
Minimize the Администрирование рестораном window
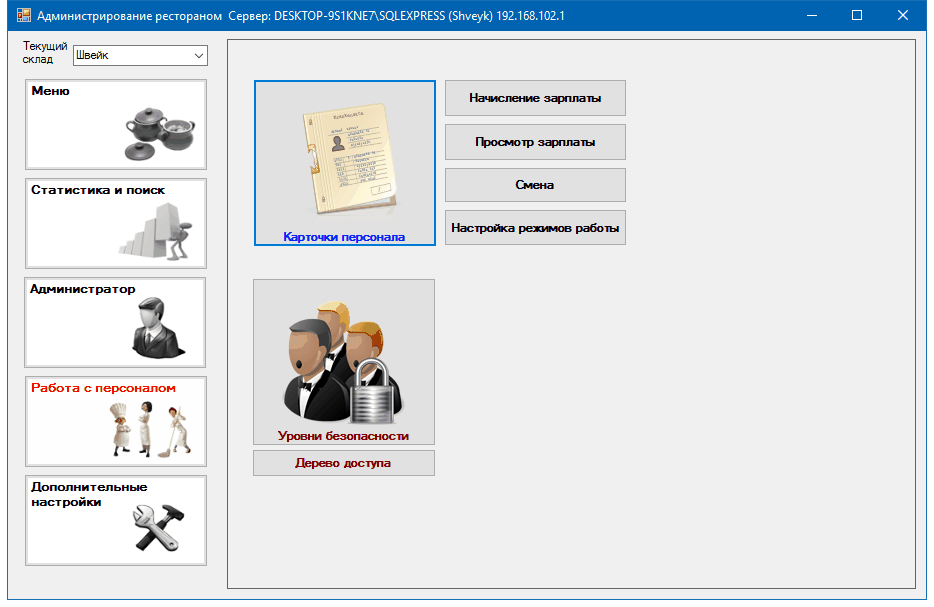tap(811, 15)
